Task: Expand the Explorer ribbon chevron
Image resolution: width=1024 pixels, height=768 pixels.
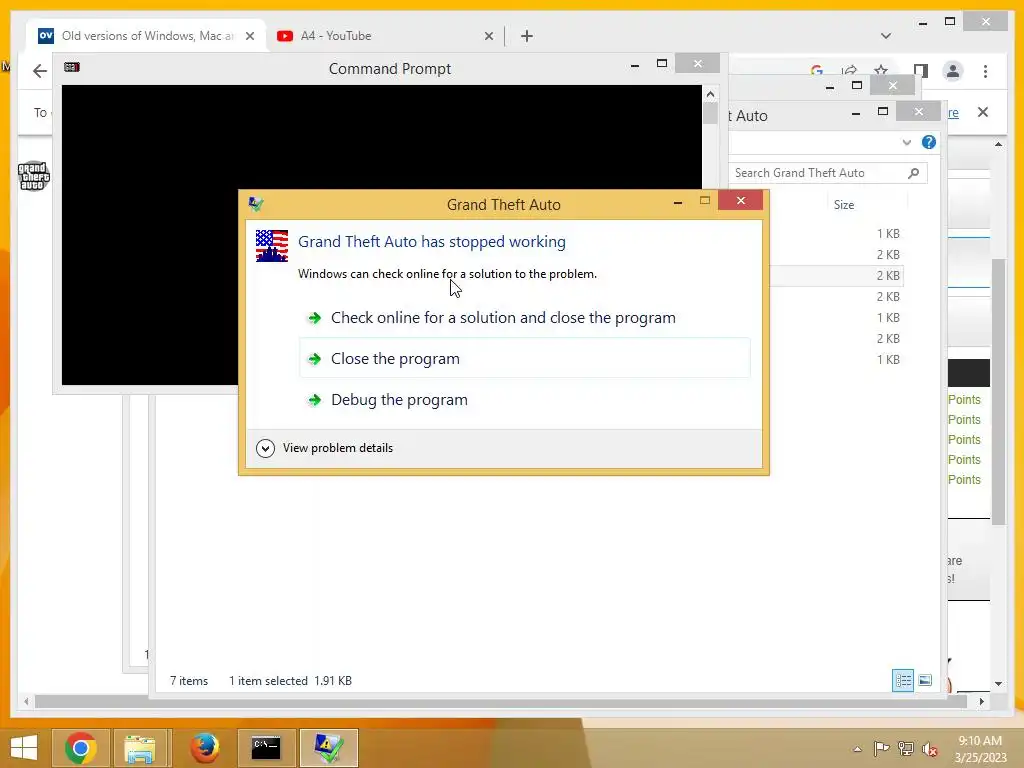Action: (906, 142)
